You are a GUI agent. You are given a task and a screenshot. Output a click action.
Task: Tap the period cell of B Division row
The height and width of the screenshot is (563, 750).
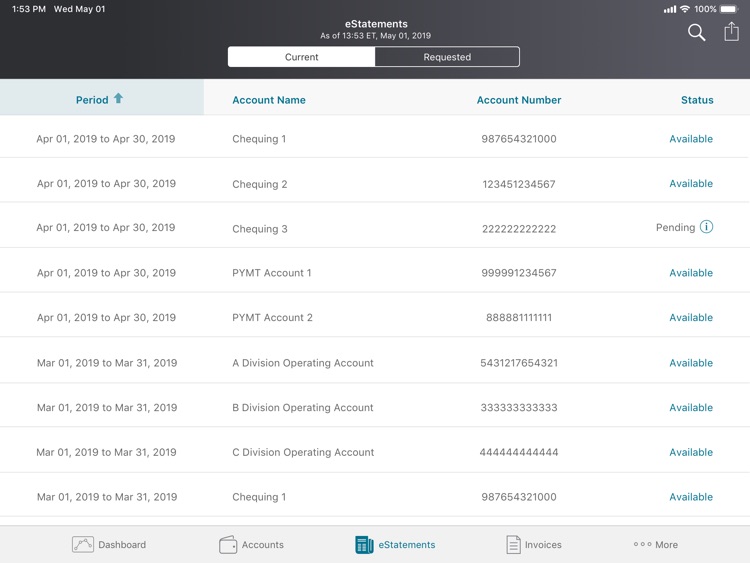[x=107, y=408]
